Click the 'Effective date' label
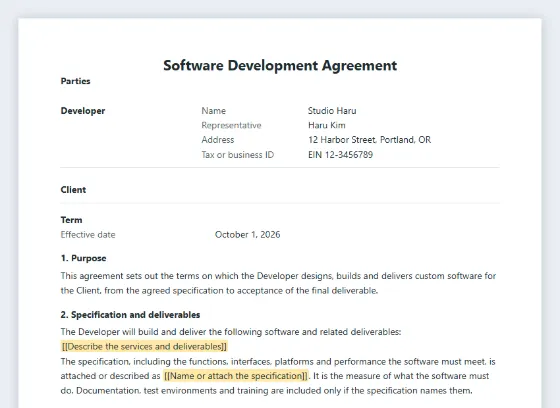This screenshot has width=560, height=408. point(88,235)
